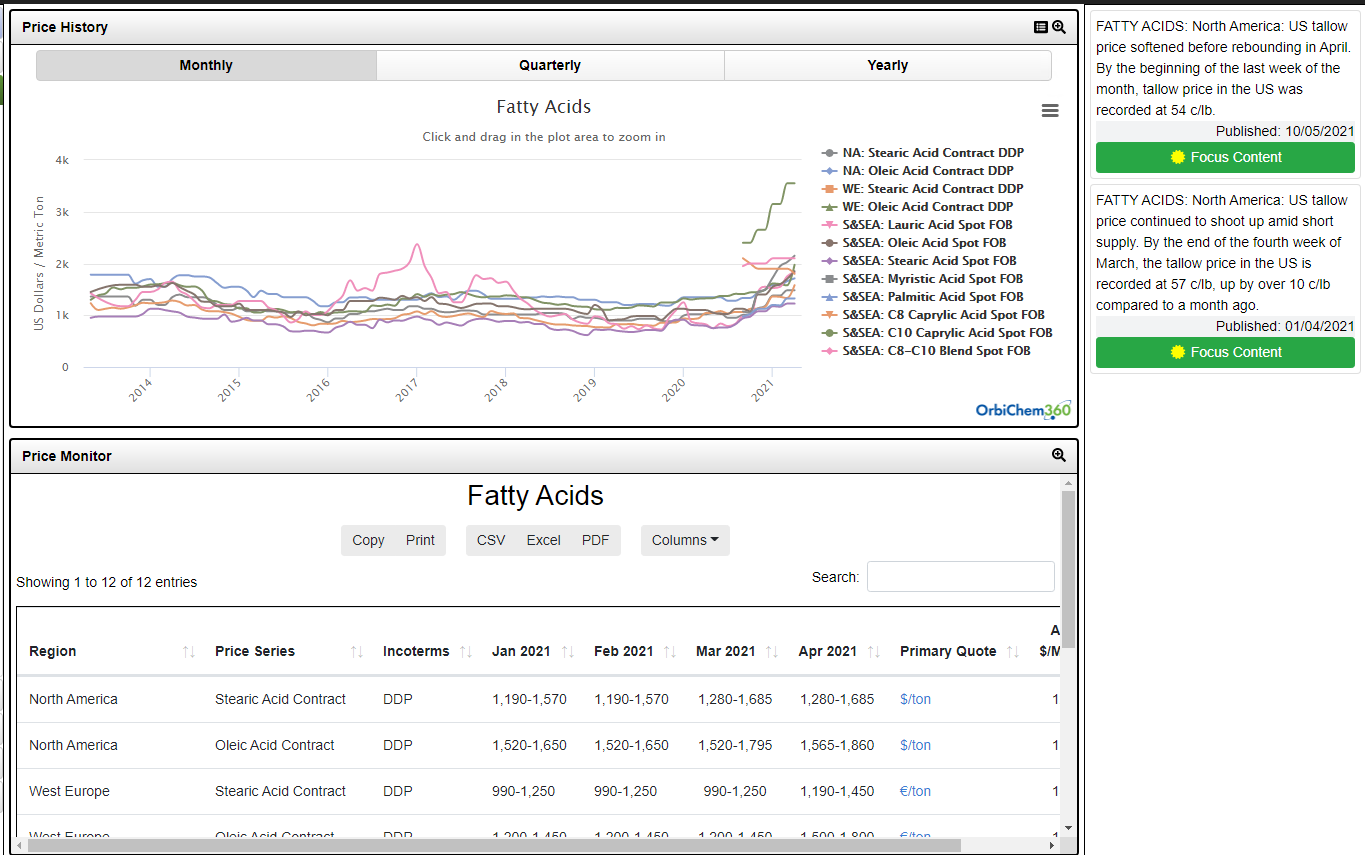1365x855 pixels.
Task: Sort by Mar 2021 column arrows
Action: point(772,652)
